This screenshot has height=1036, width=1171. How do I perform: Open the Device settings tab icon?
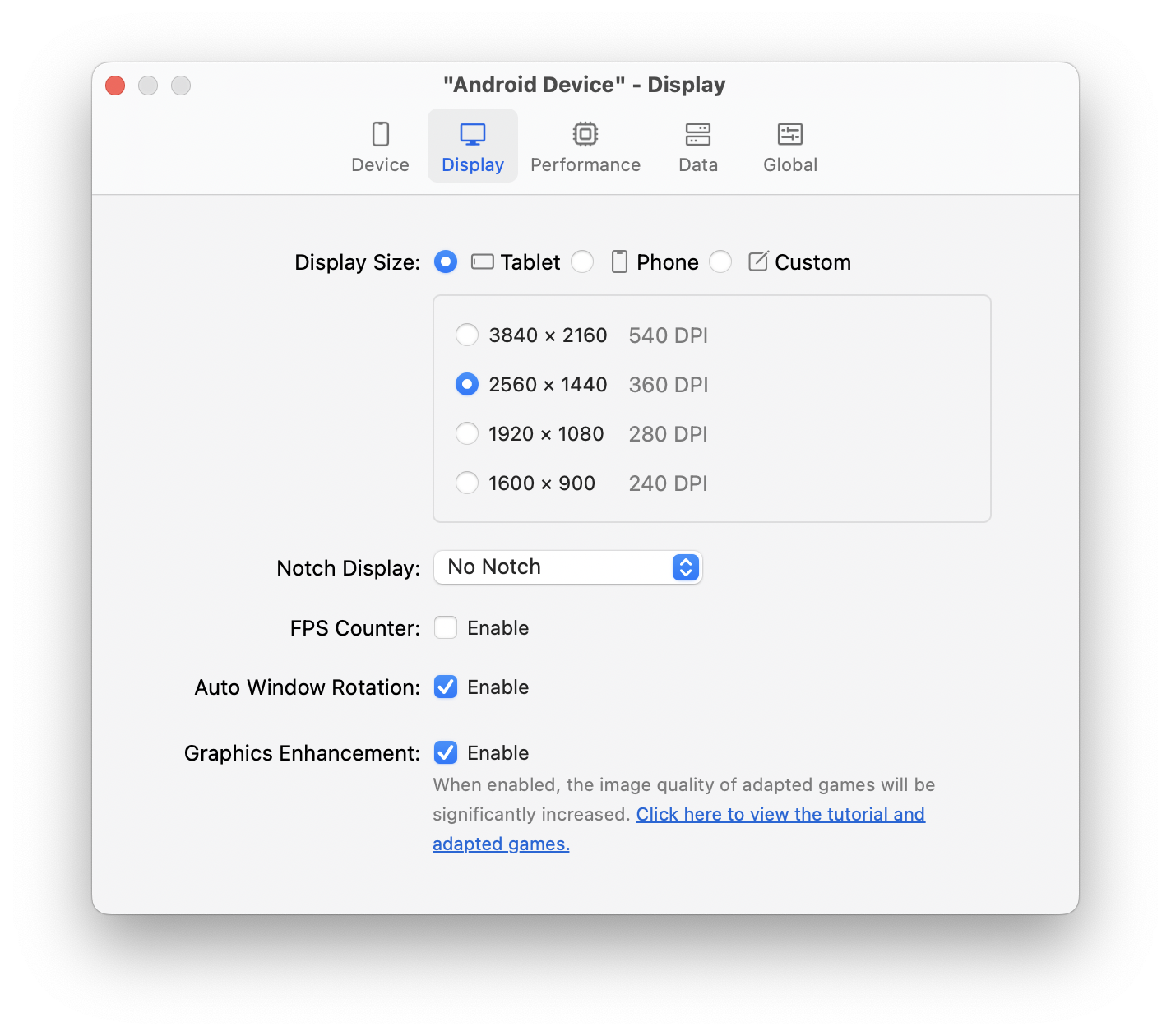(x=380, y=134)
